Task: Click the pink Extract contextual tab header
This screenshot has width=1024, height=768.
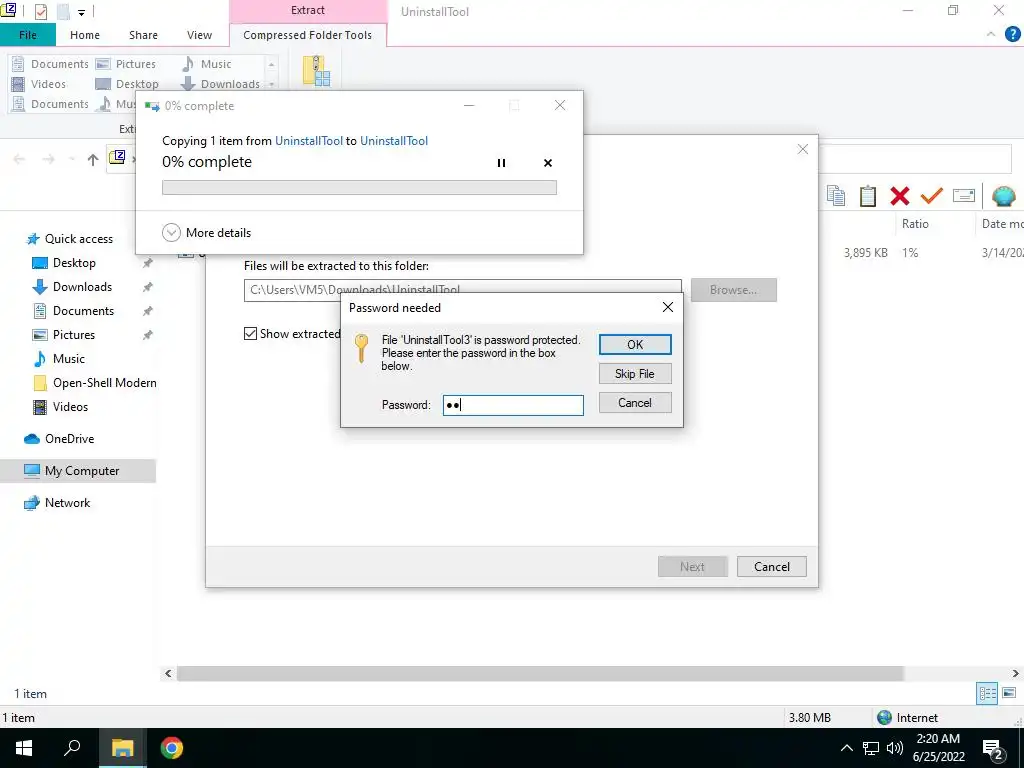Action: [308, 10]
